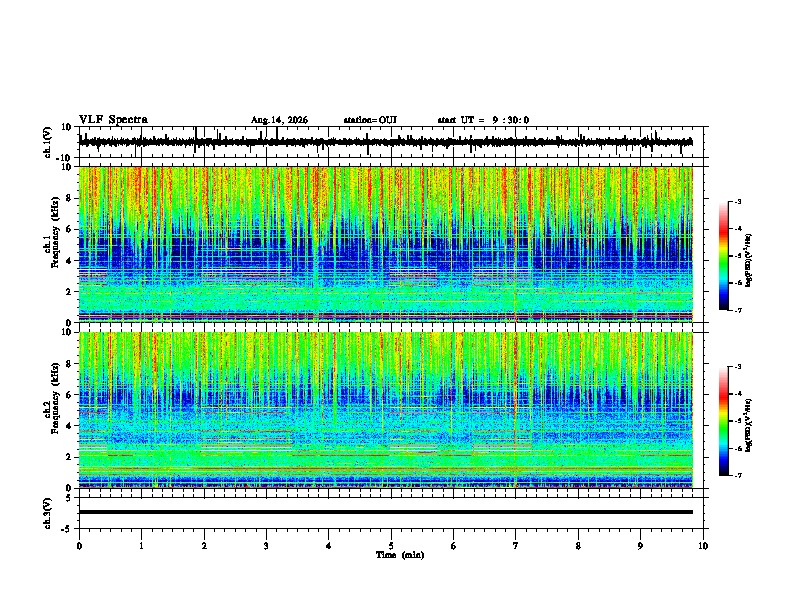Click the 'VLF Spectra' title text

(x=113, y=120)
